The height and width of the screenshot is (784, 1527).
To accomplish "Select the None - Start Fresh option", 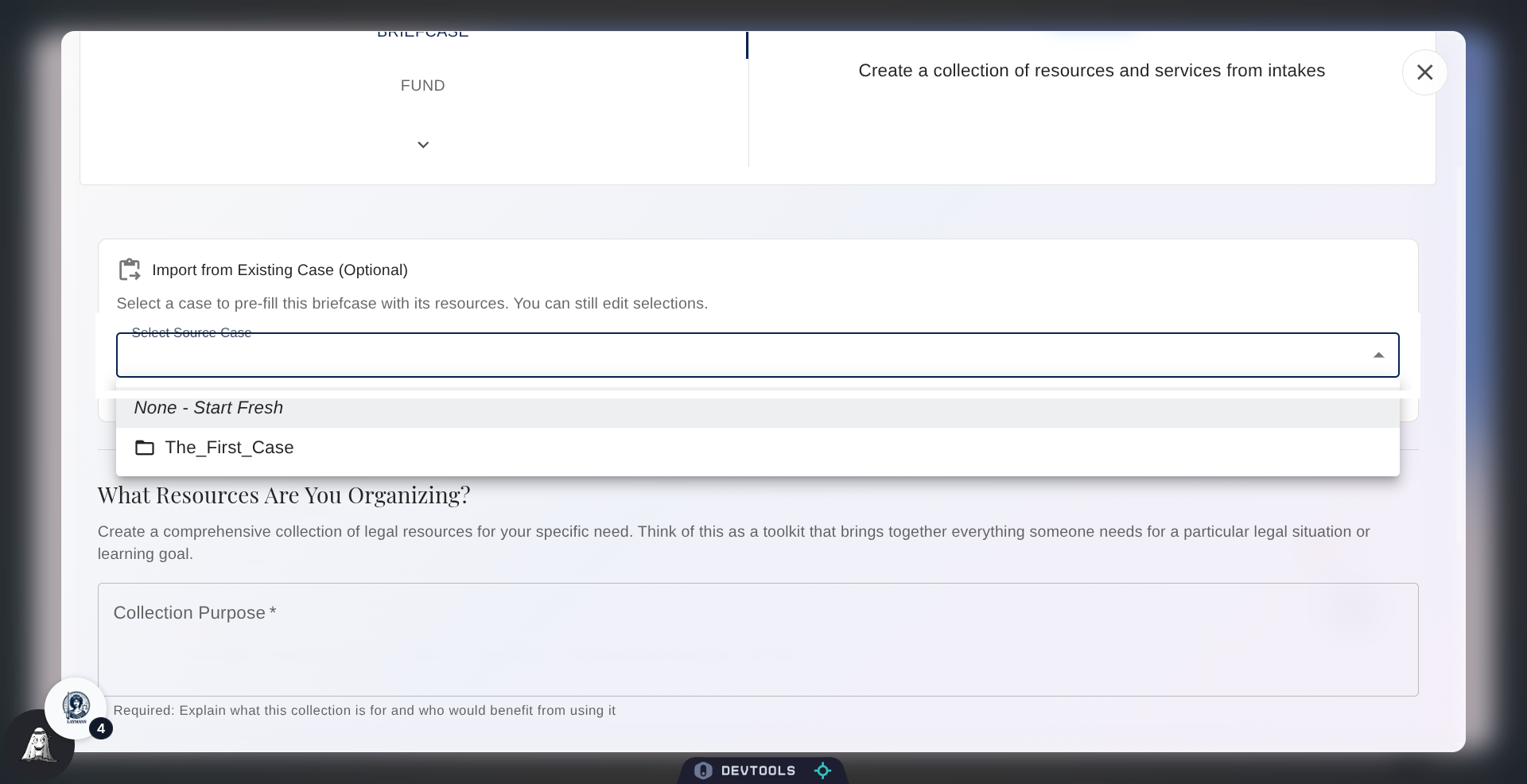I will pyautogui.click(x=208, y=407).
